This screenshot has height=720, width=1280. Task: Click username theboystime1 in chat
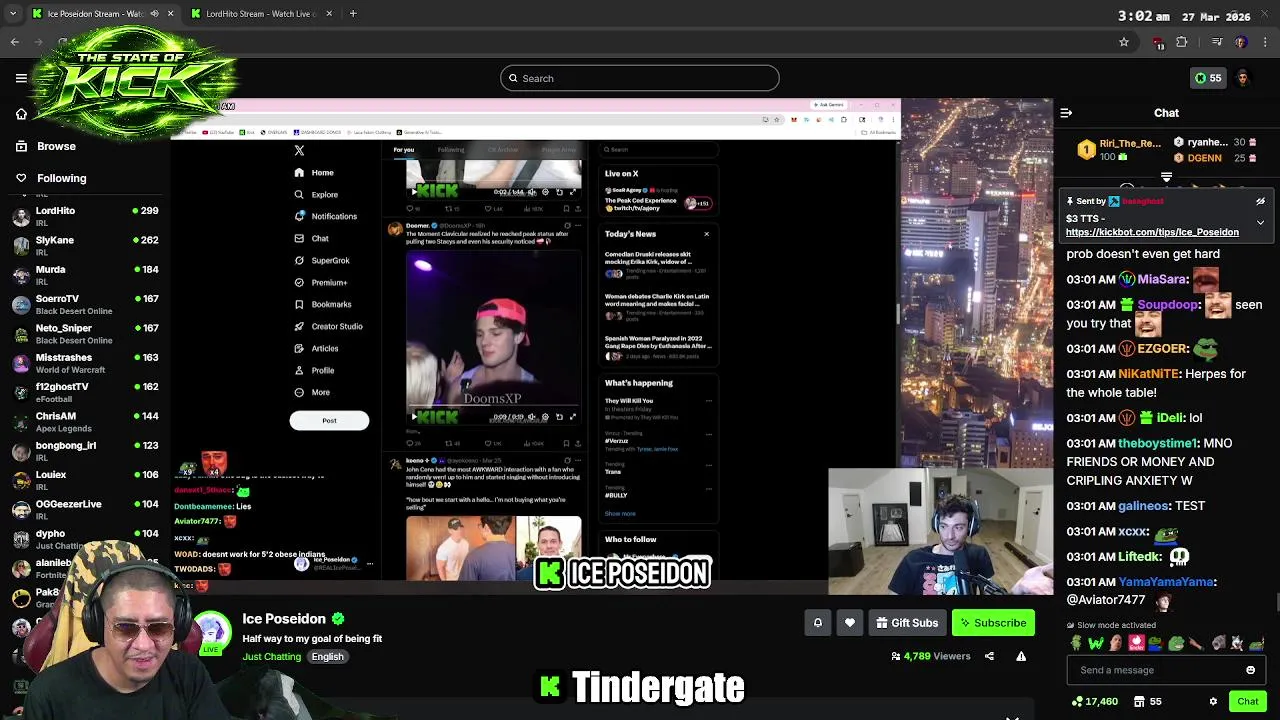[1158, 443]
